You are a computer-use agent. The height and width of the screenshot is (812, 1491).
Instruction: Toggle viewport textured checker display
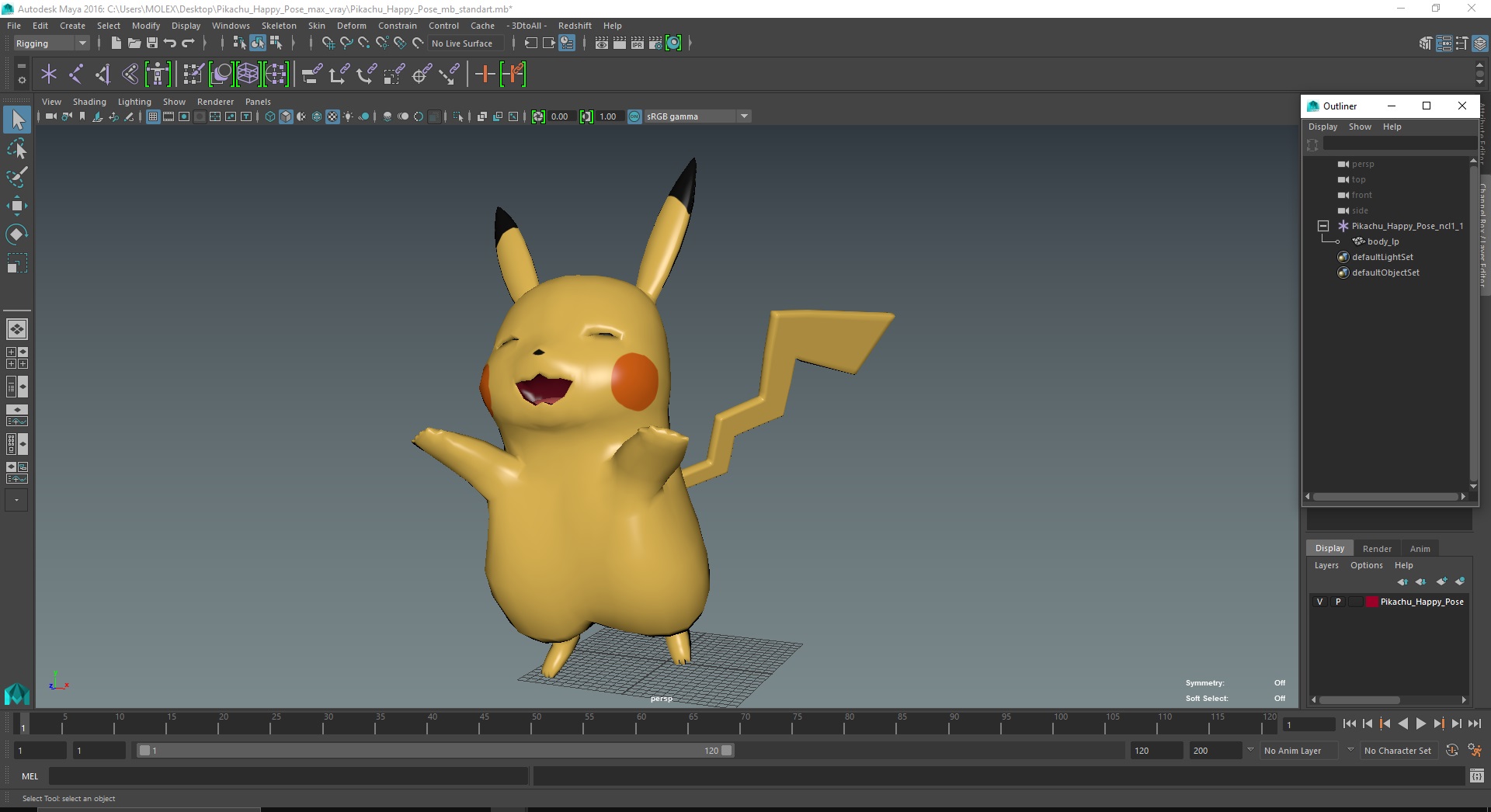pos(332,116)
